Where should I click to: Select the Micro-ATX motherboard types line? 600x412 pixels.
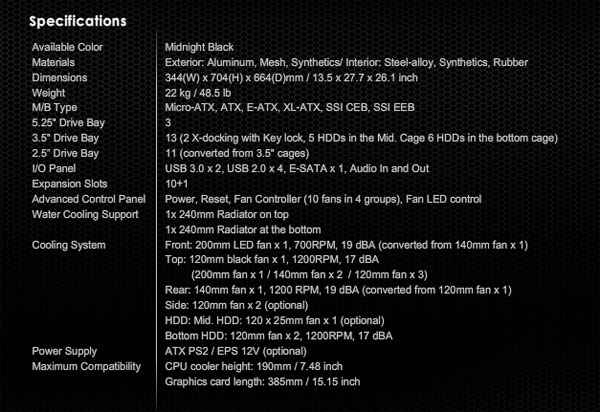290,107
